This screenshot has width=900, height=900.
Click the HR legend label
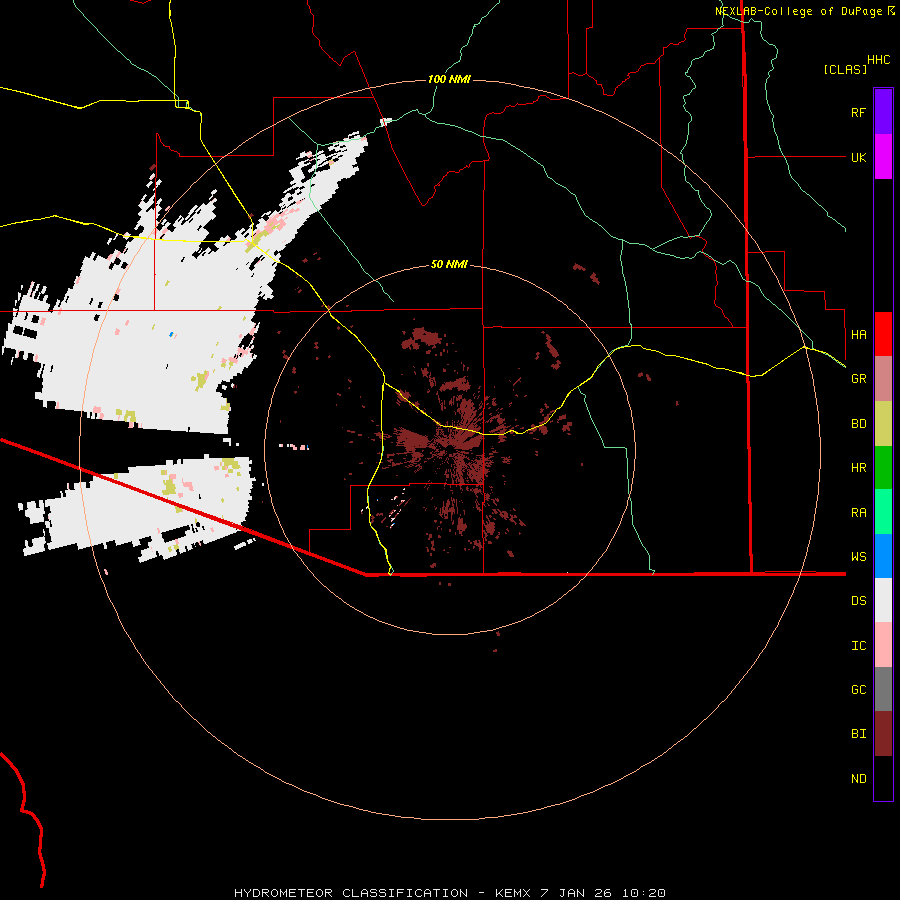coord(858,468)
